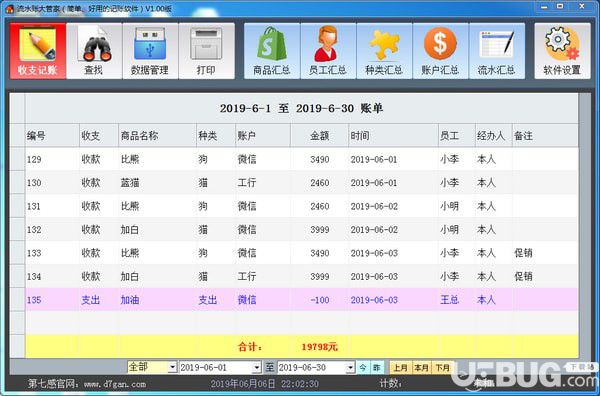Viewport: 600px width, 396px height.
Task: Click the 时间 column header
Action: (x=393, y=135)
